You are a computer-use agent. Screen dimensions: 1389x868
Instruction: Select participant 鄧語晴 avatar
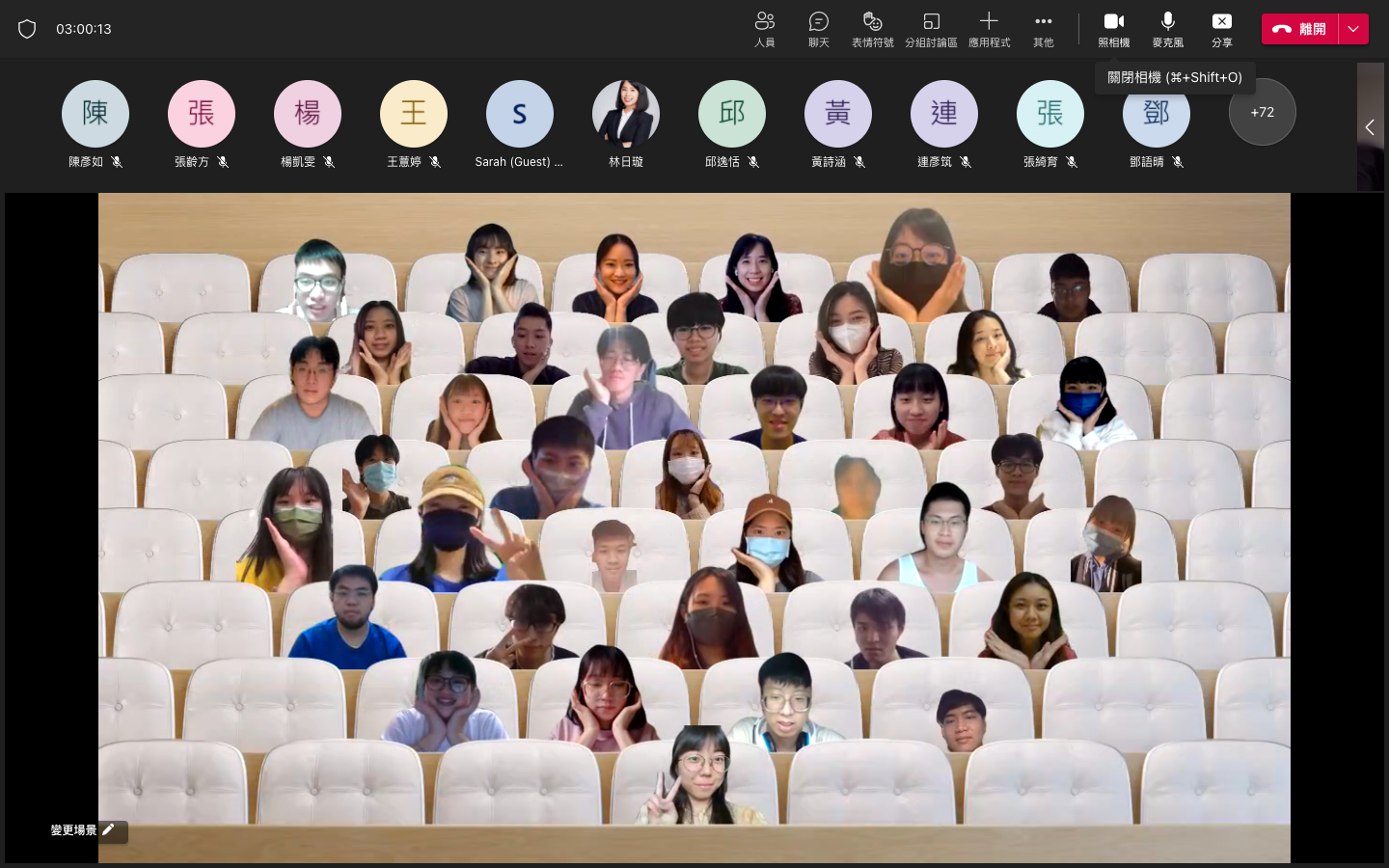click(1157, 114)
